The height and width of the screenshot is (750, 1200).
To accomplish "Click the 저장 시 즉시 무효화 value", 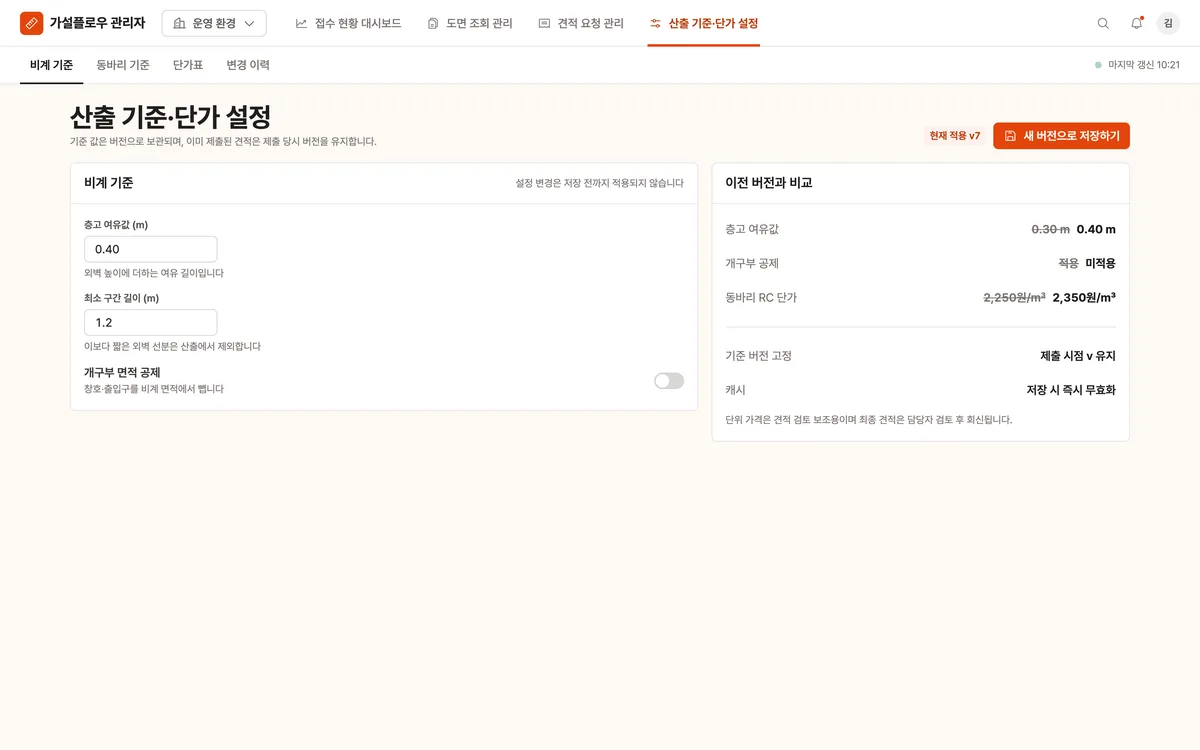I will coord(1071,390).
